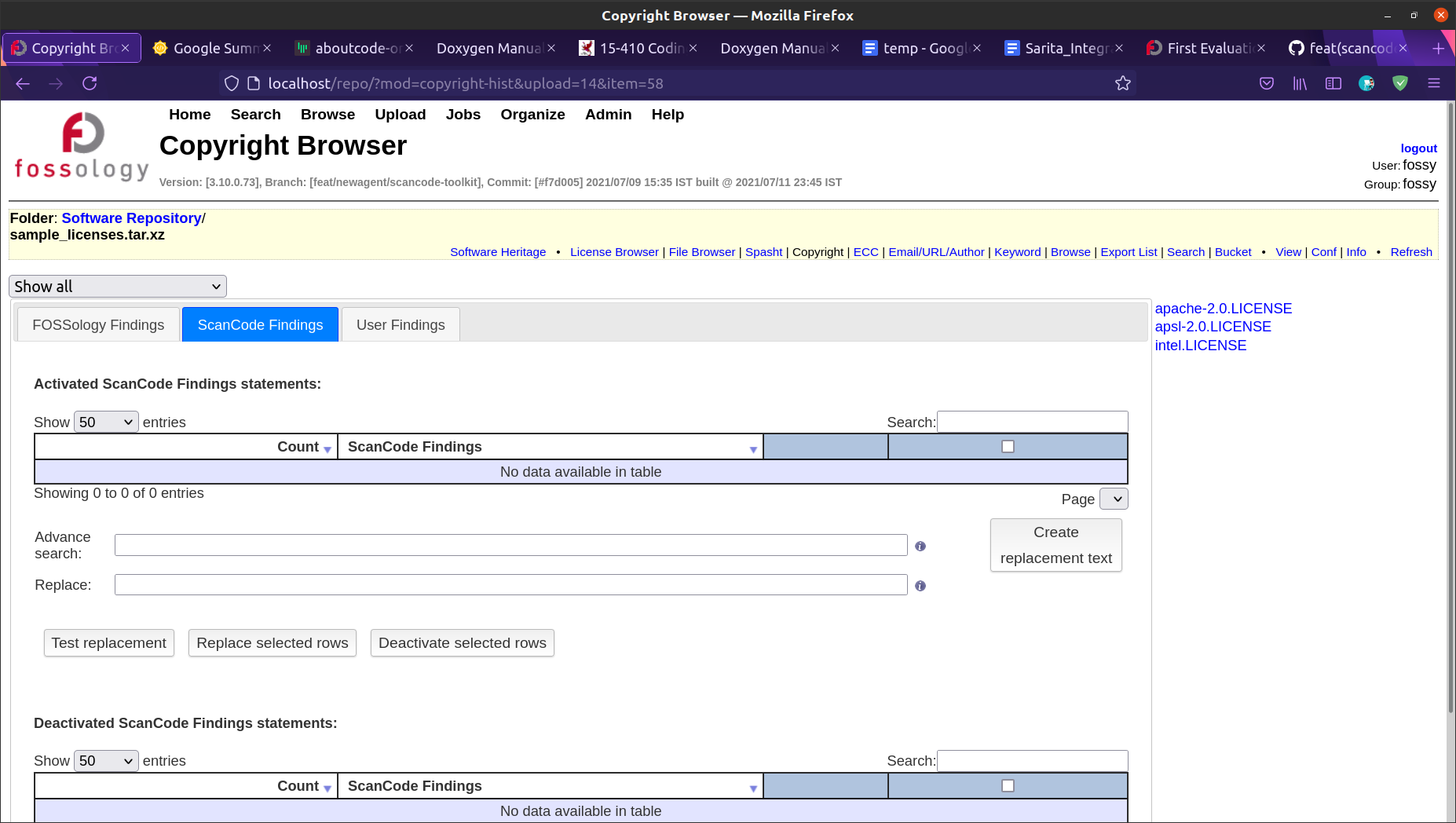Viewport: 1456px width, 823px height.
Task: Click Replace selected rows button
Action: click(273, 643)
